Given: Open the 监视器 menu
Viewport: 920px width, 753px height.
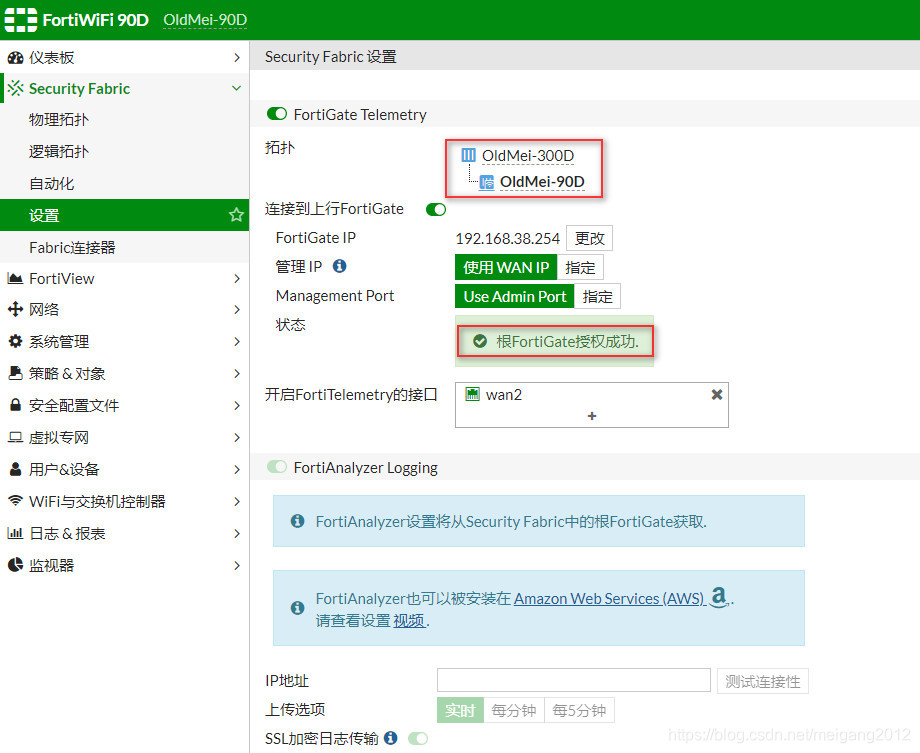Looking at the screenshot, I should [124, 565].
